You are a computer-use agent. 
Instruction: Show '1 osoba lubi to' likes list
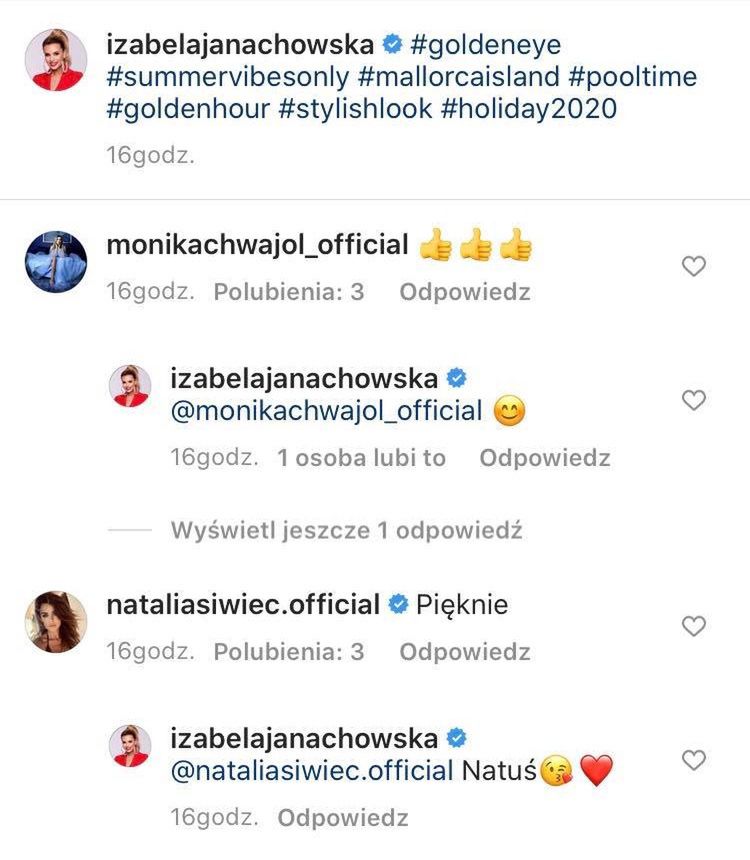coord(361,458)
